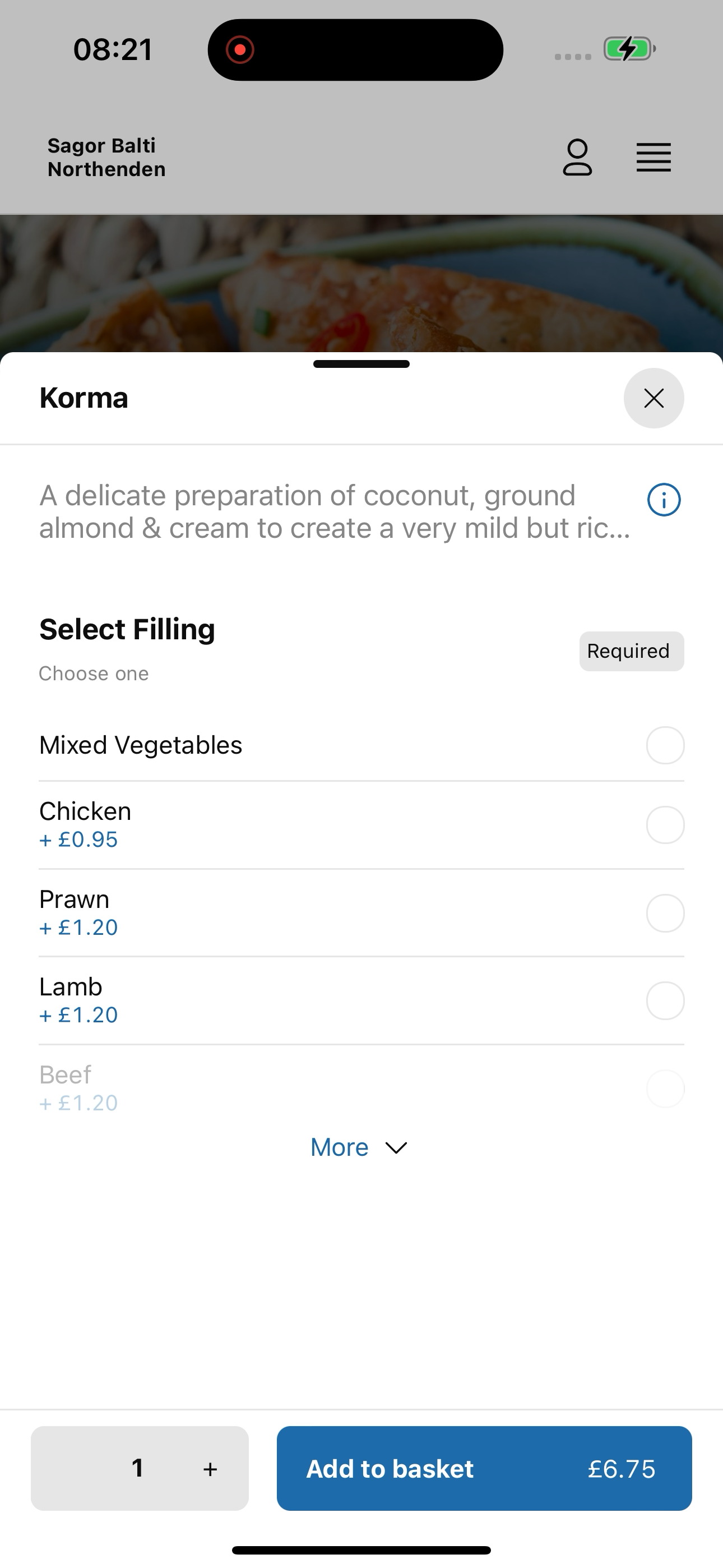This screenshot has width=723, height=1568.
Task: Choose the Prawn filling radio button
Action: coord(665,913)
